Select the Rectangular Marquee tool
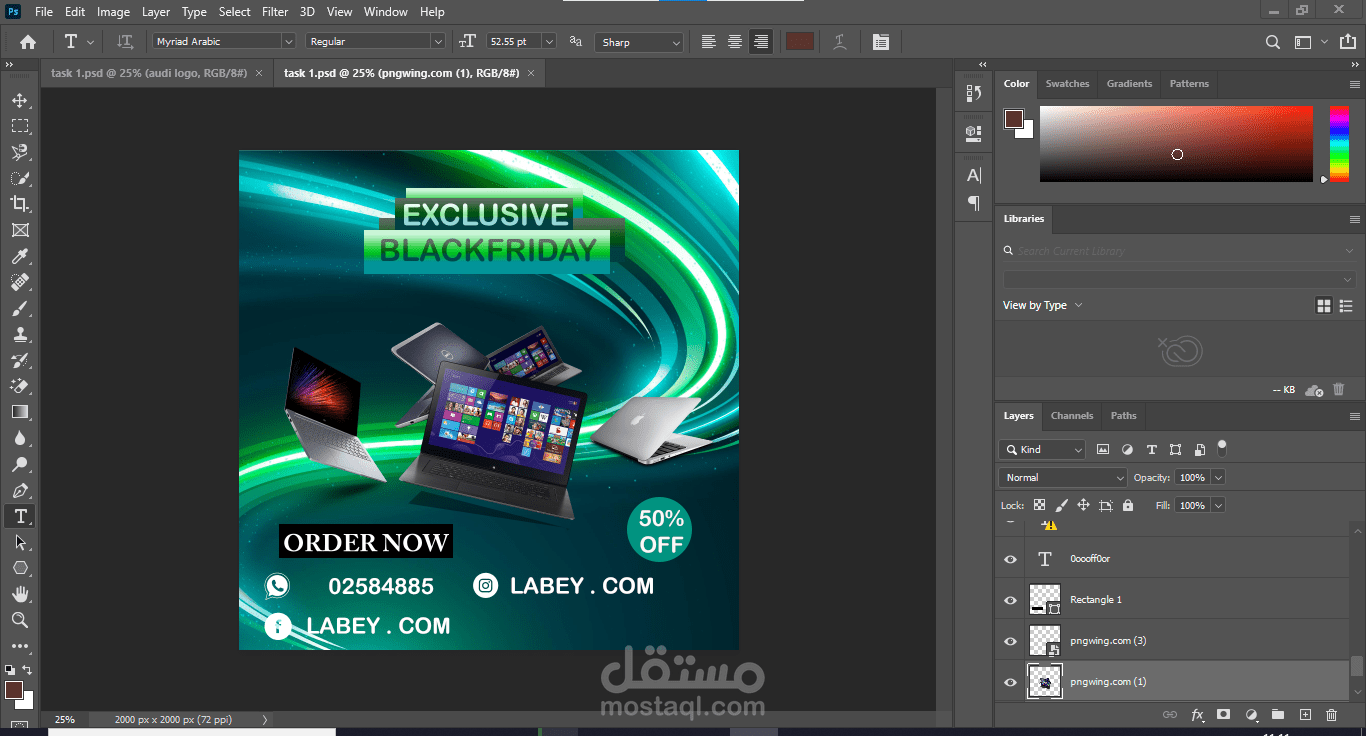 [19, 126]
